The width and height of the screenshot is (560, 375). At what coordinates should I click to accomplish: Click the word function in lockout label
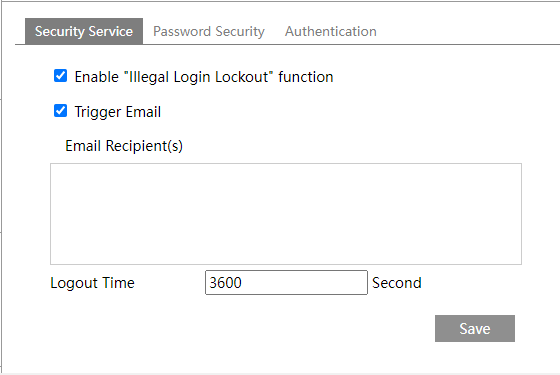(x=306, y=77)
